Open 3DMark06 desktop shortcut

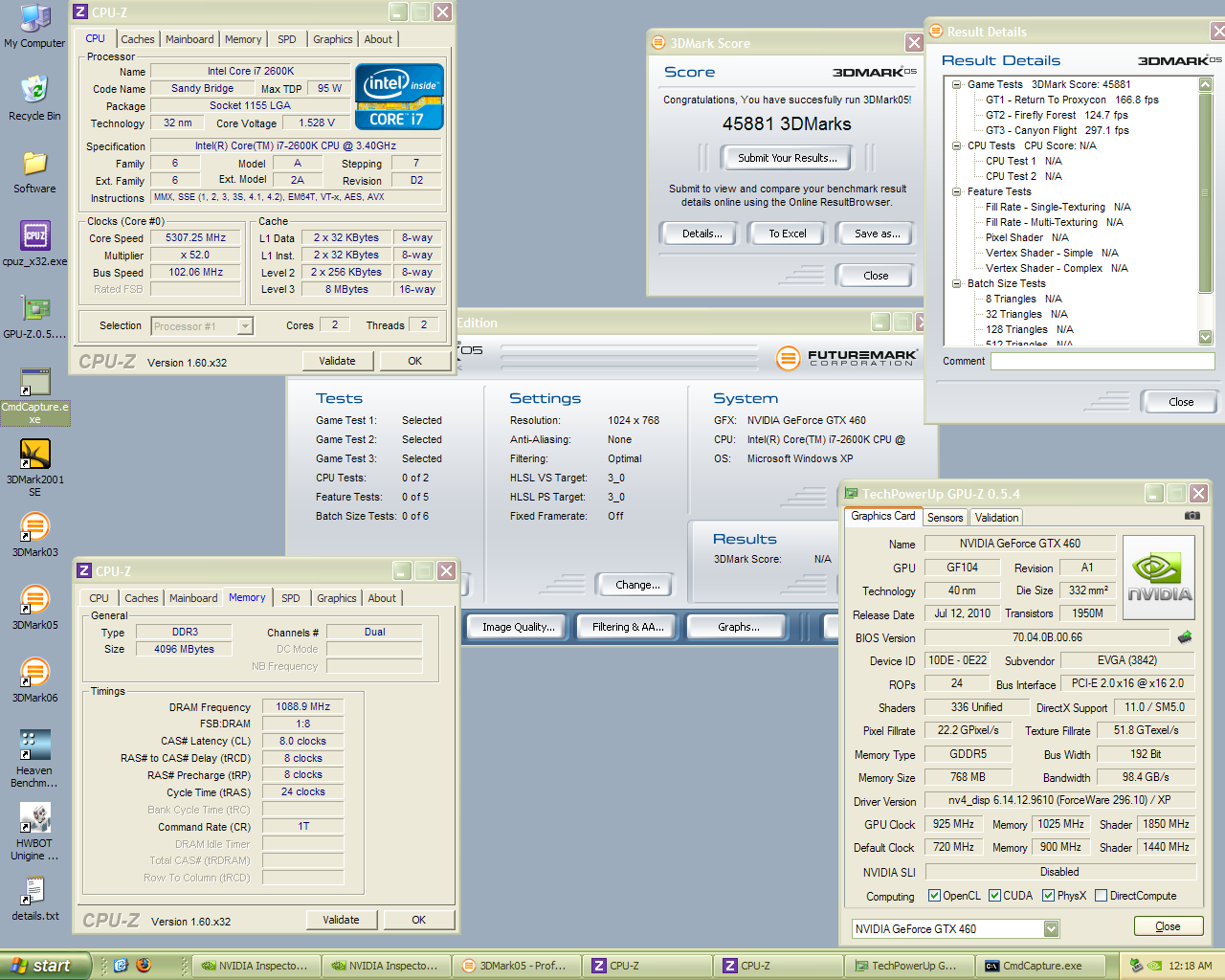point(34,679)
